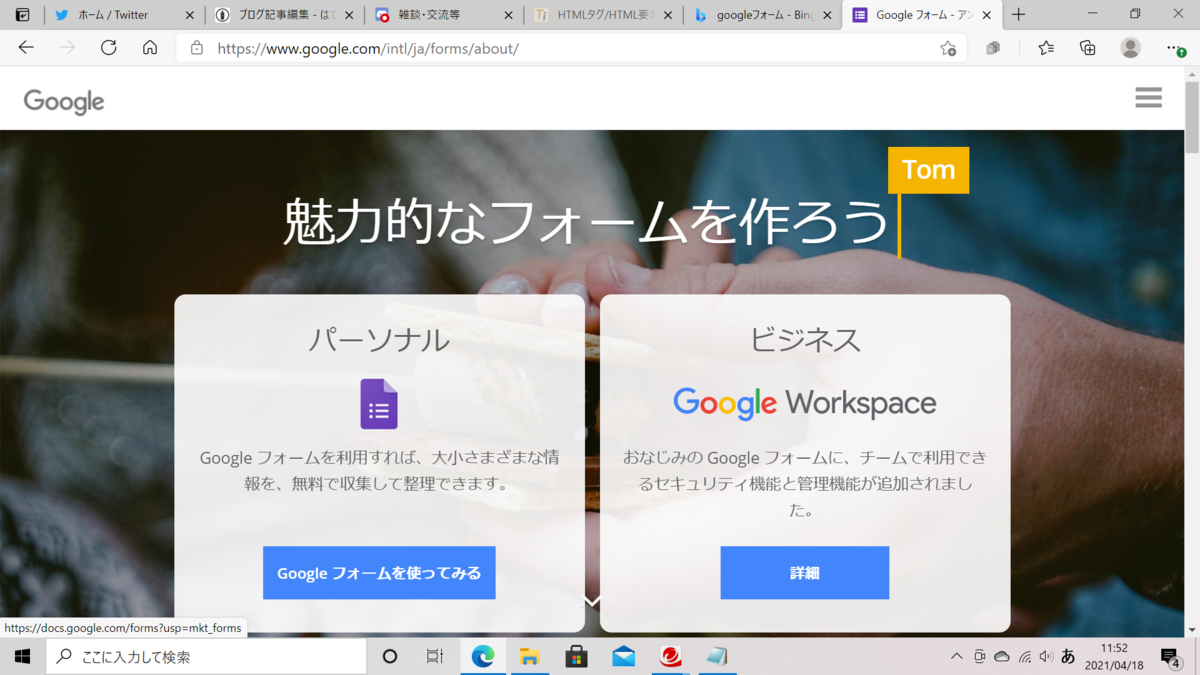Open the browser profile menu
The height and width of the screenshot is (675, 1200).
pyautogui.click(x=1130, y=47)
